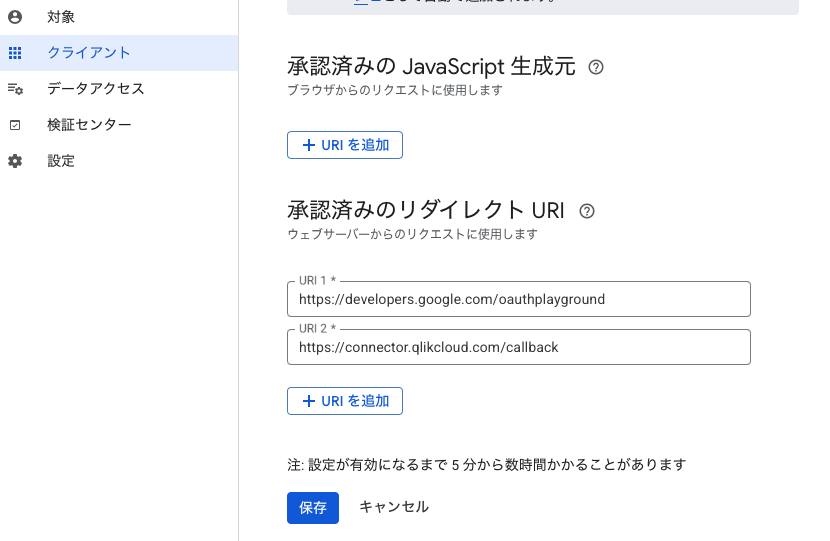The width and height of the screenshot is (830, 541).
Task: Add another redirect URI with URI を追加
Action: [345, 401]
